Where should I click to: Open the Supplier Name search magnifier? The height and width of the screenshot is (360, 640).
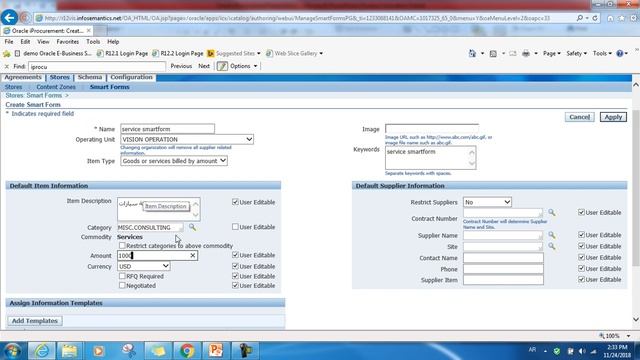tap(551, 235)
